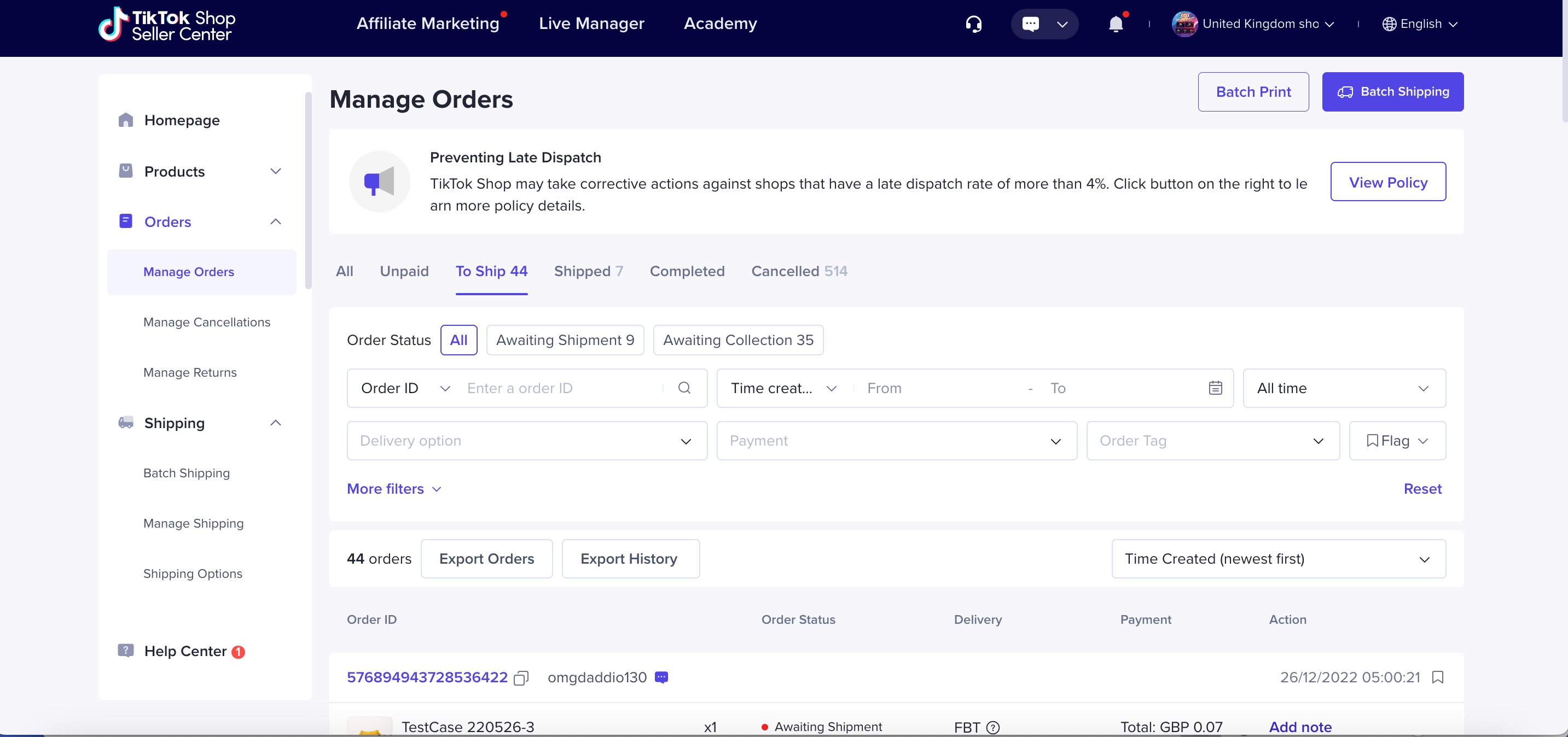Viewport: 1568px width, 737px height.
Task: Click the headset customer support icon
Action: click(x=973, y=24)
